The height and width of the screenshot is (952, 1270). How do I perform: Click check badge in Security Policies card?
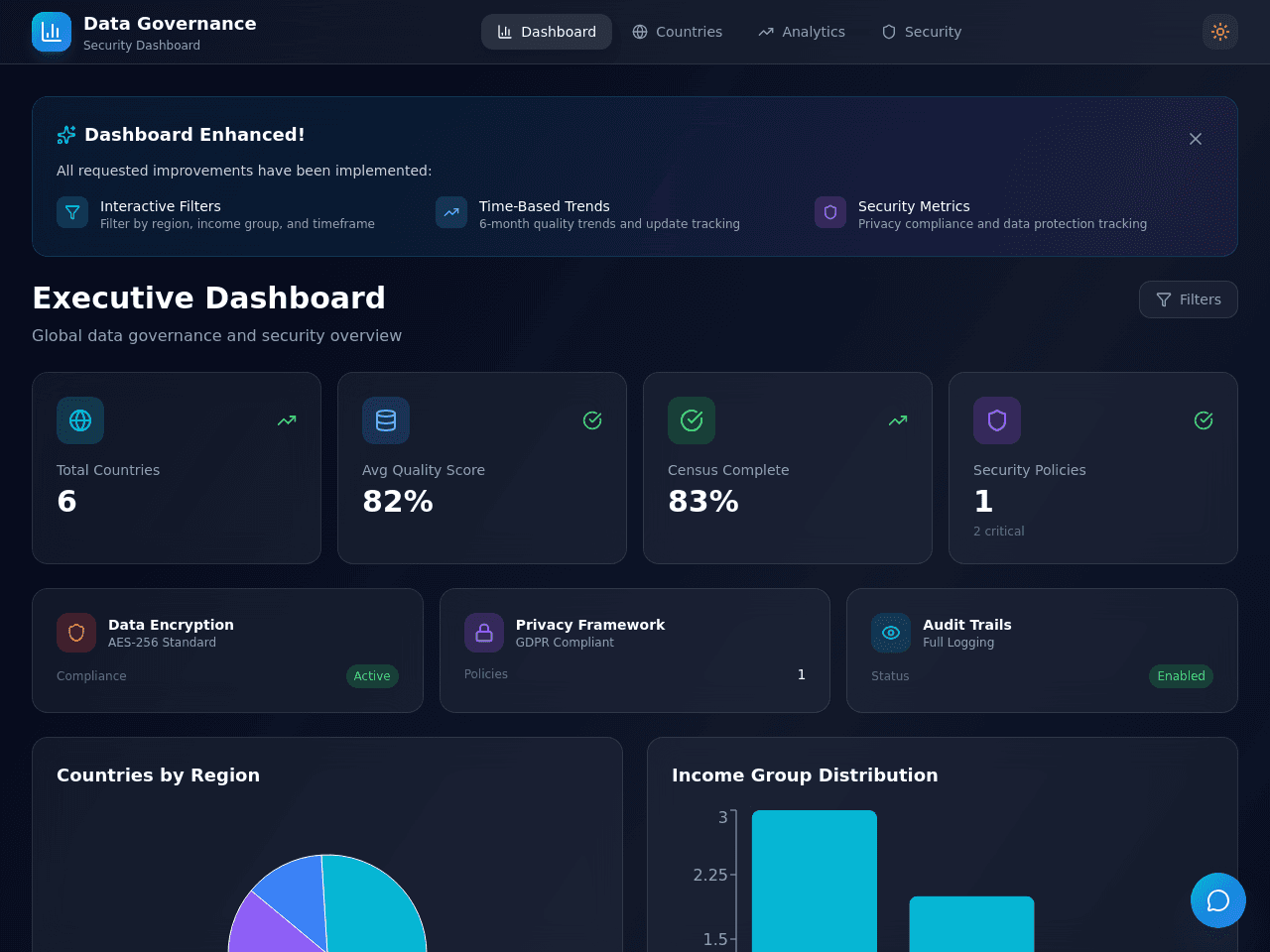1204,420
